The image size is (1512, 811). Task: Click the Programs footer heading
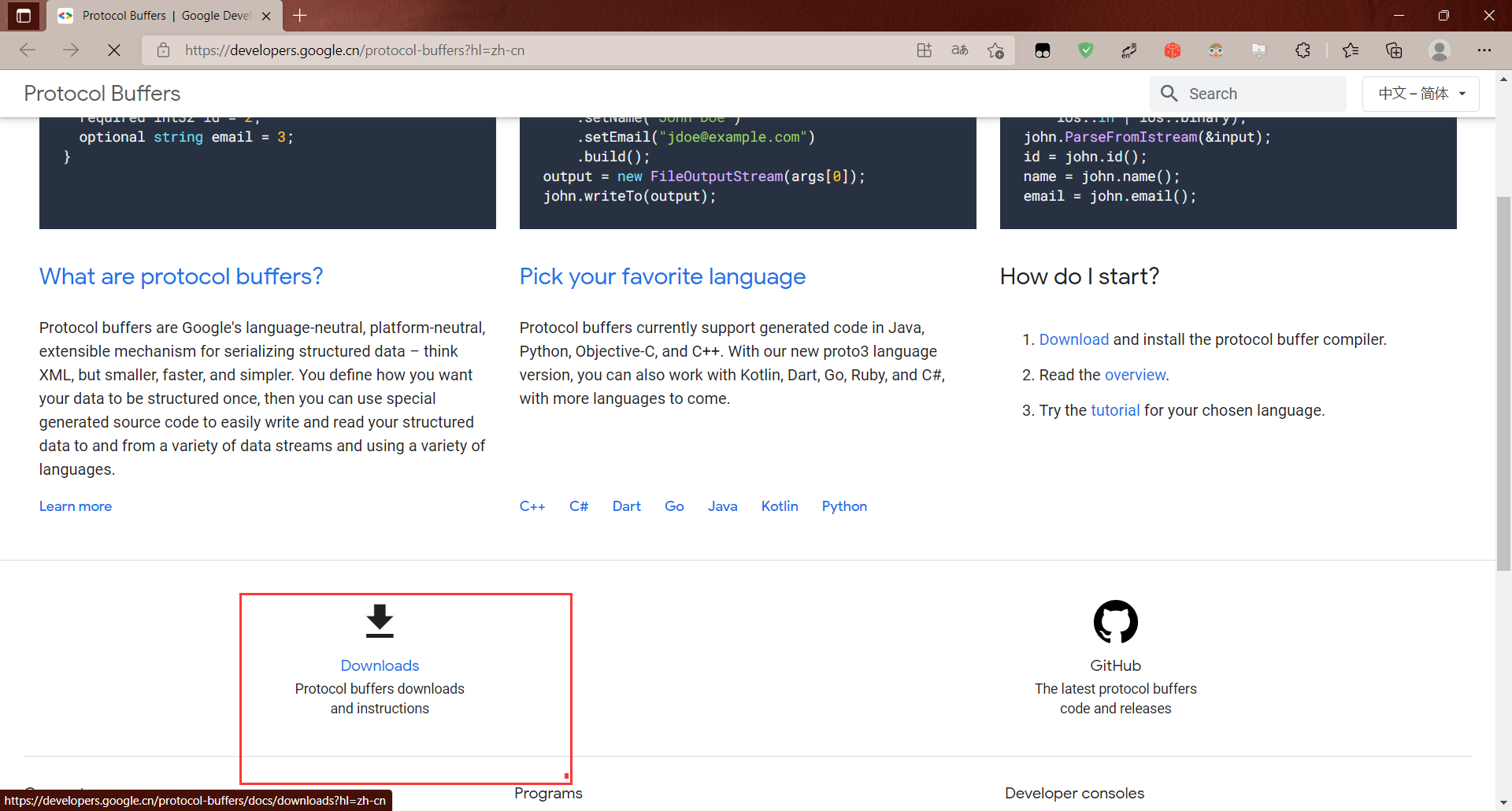(x=548, y=793)
